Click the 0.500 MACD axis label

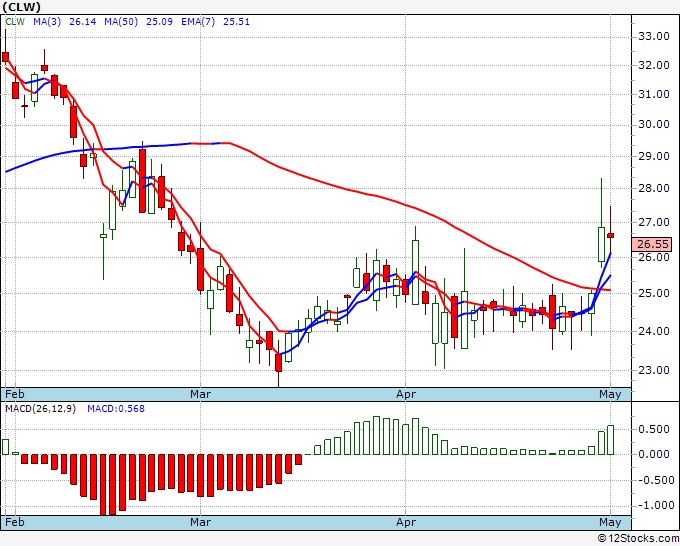pos(654,429)
